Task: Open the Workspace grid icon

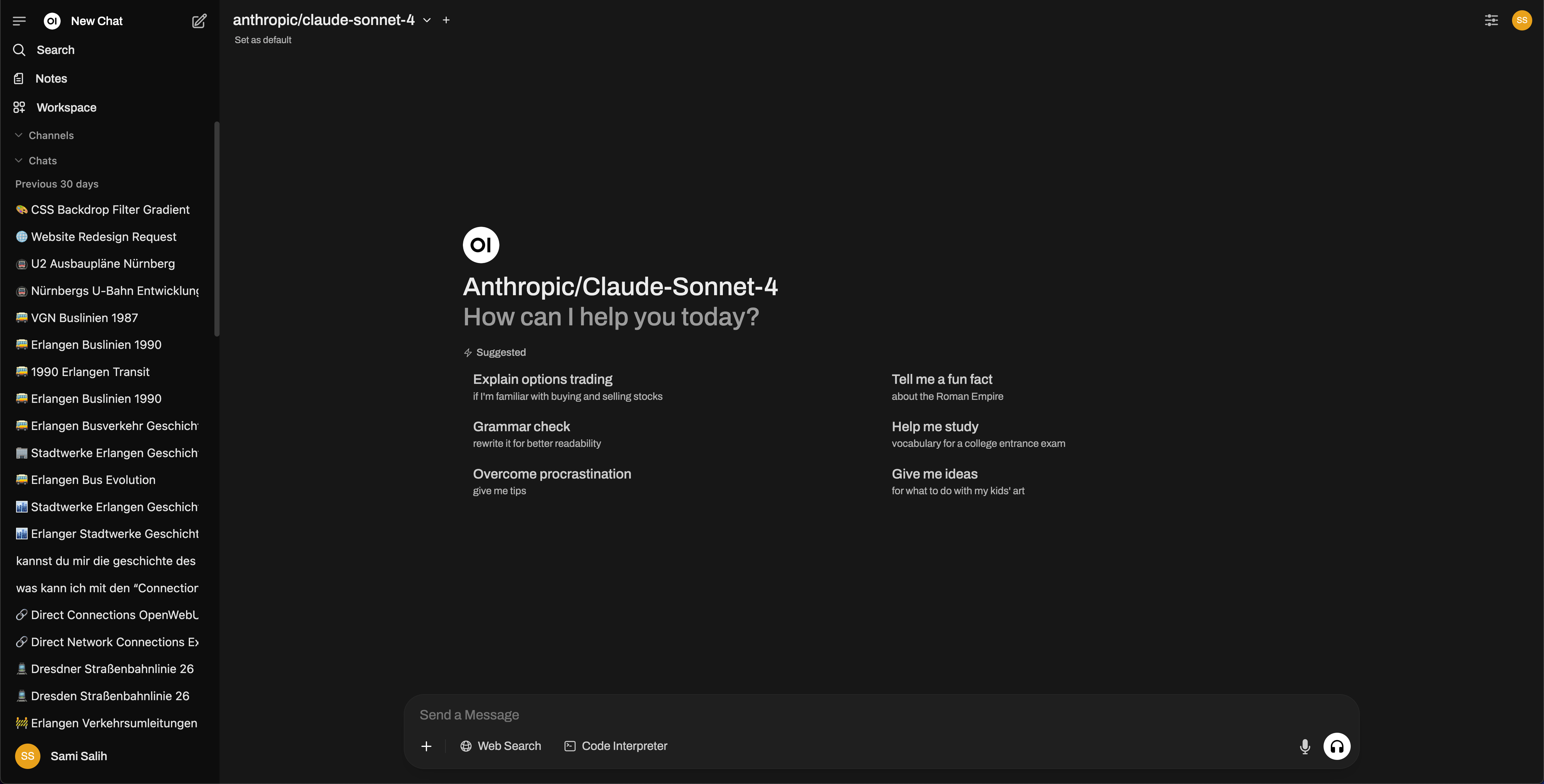Action: pos(19,107)
